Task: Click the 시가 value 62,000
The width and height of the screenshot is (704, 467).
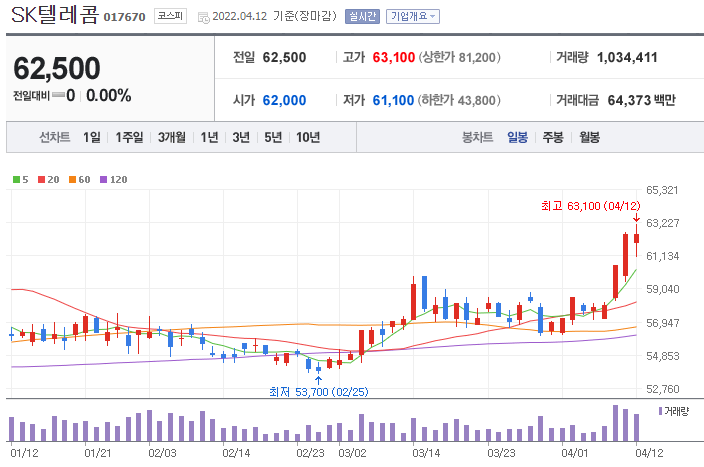Action: (x=284, y=100)
